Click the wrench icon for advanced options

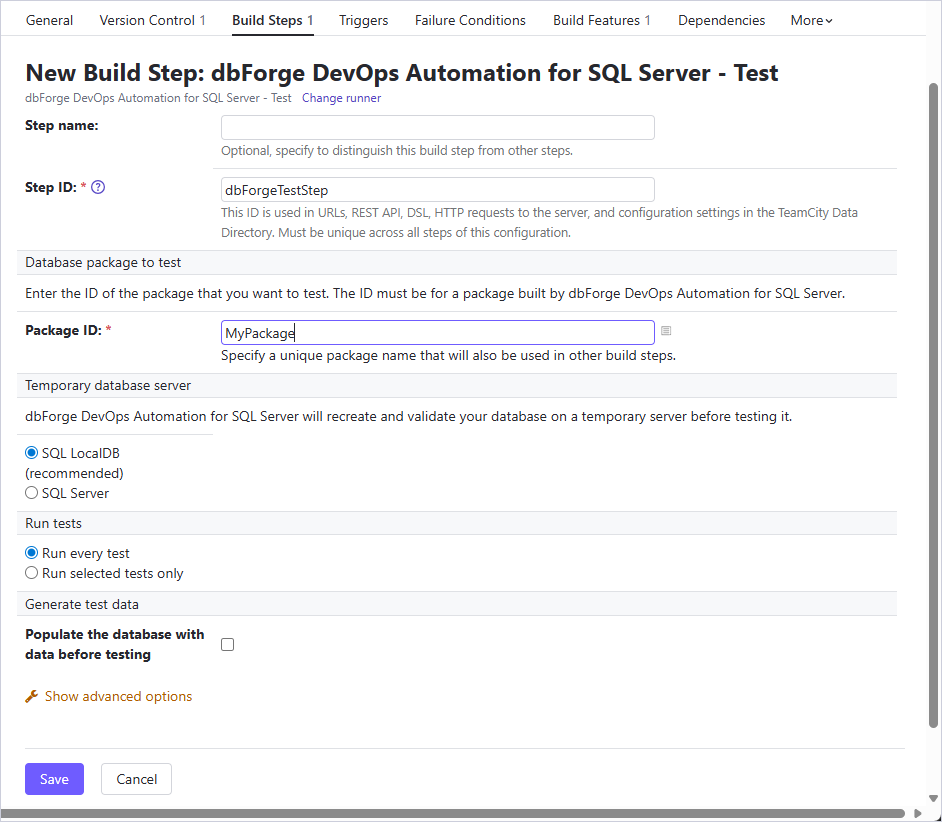tap(32, 696)
